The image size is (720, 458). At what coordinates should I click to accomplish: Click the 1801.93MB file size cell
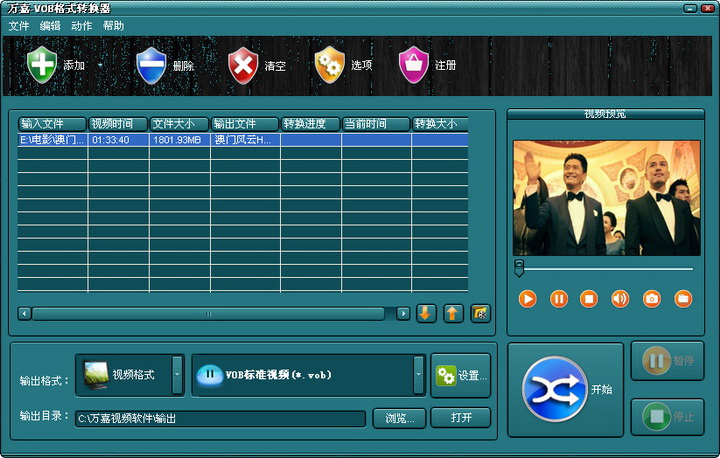(x=180, y=140)
